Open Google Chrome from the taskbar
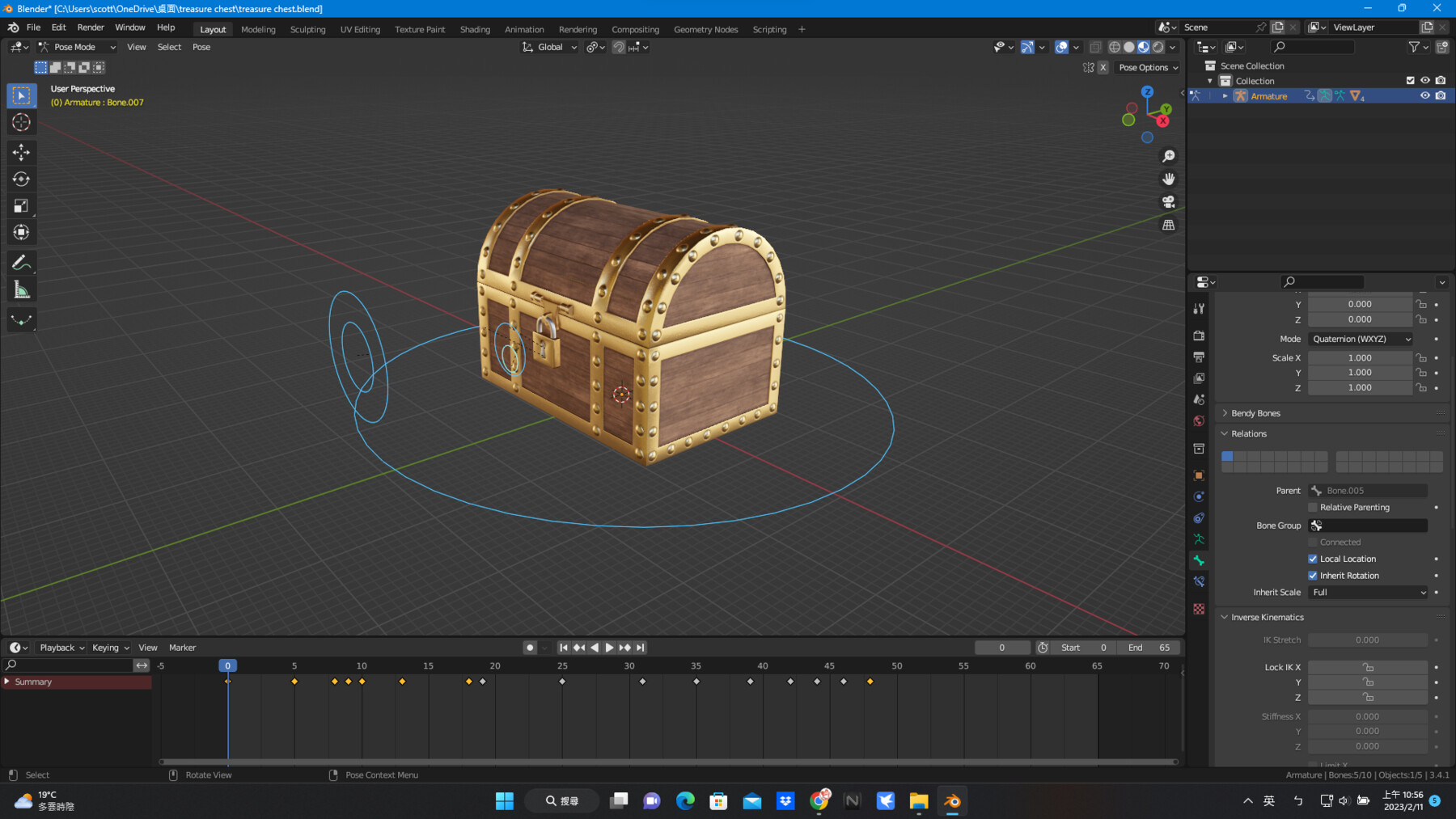Screen dimensions: 1456x819 pyautogui.click(x=819, y=800)
